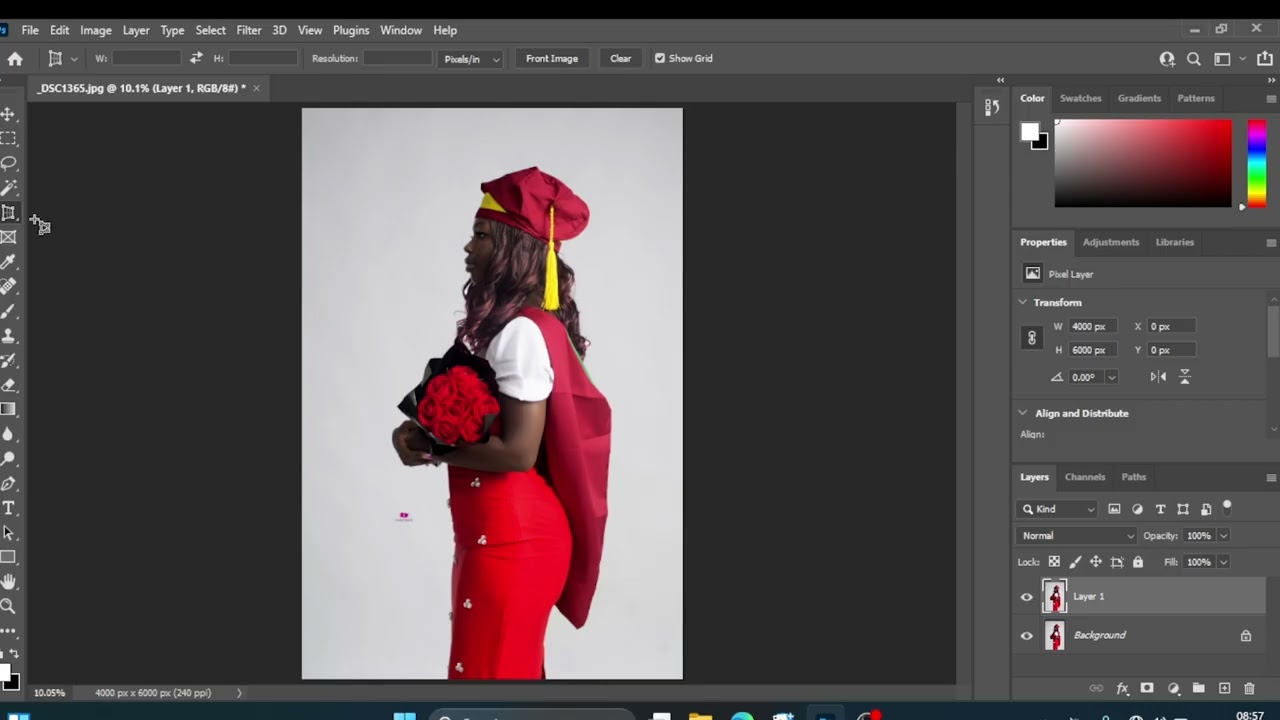
Task: Switch to the Adjustments tab
Action: (1111, 242)
